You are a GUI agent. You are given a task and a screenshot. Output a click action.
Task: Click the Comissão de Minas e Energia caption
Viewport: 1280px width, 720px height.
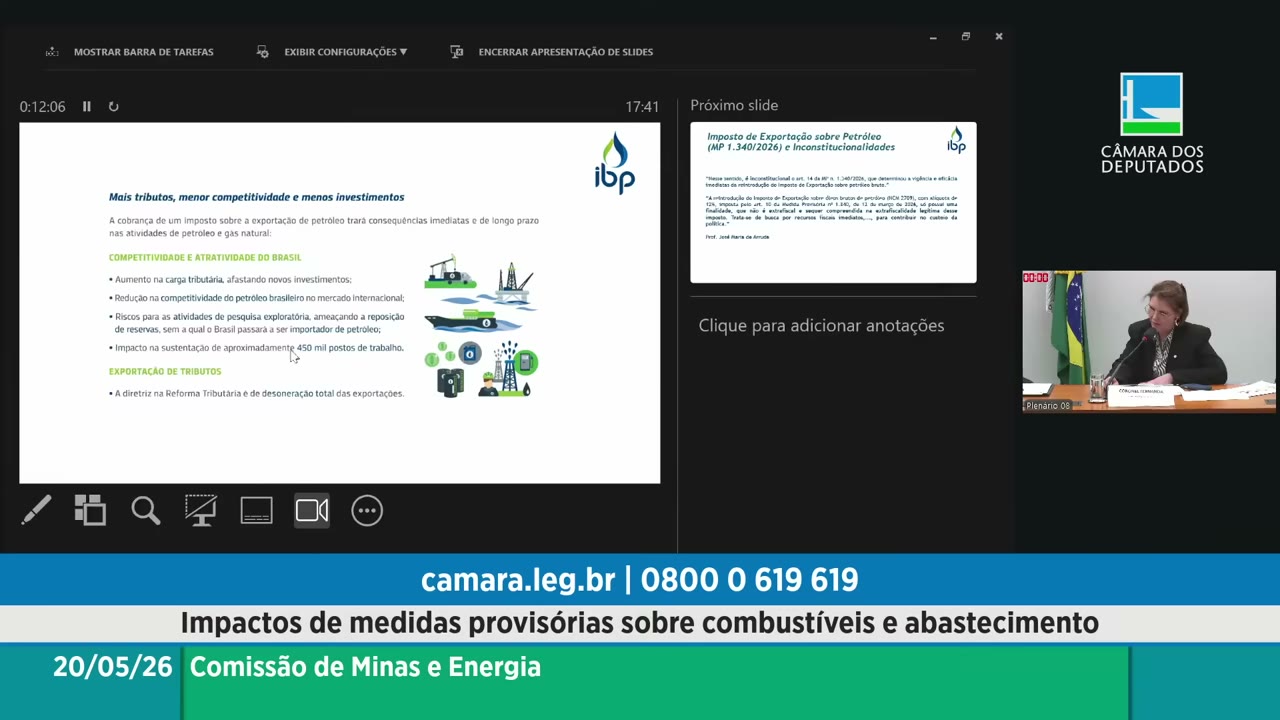365,667
